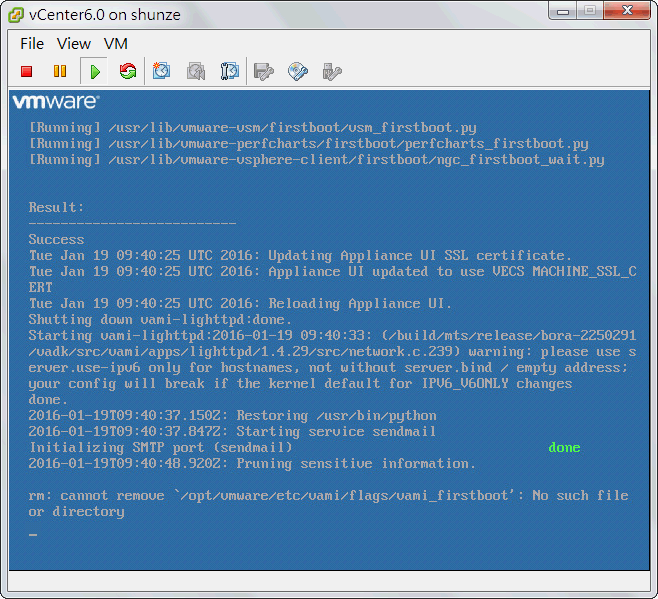This screenshot has width=658, height=599.
Task: Open the File menu
Action: (x=32, y=44)
